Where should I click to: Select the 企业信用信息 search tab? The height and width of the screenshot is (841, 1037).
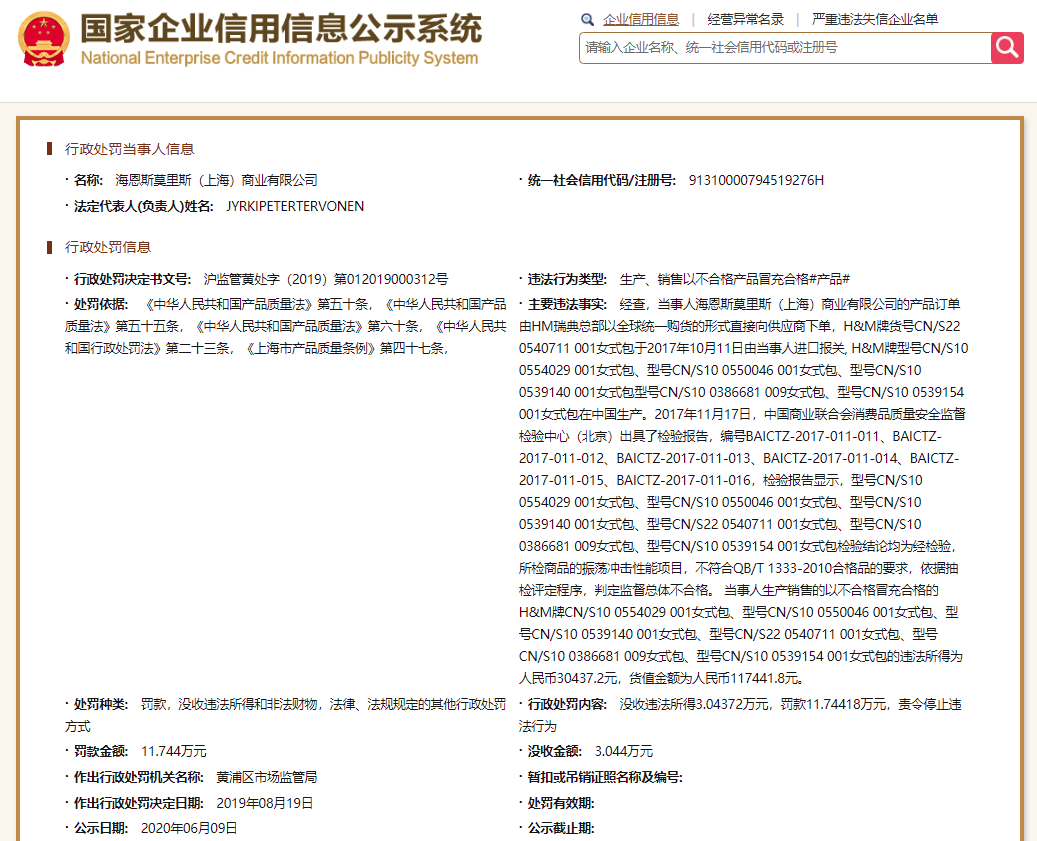(x=641, y=19)
